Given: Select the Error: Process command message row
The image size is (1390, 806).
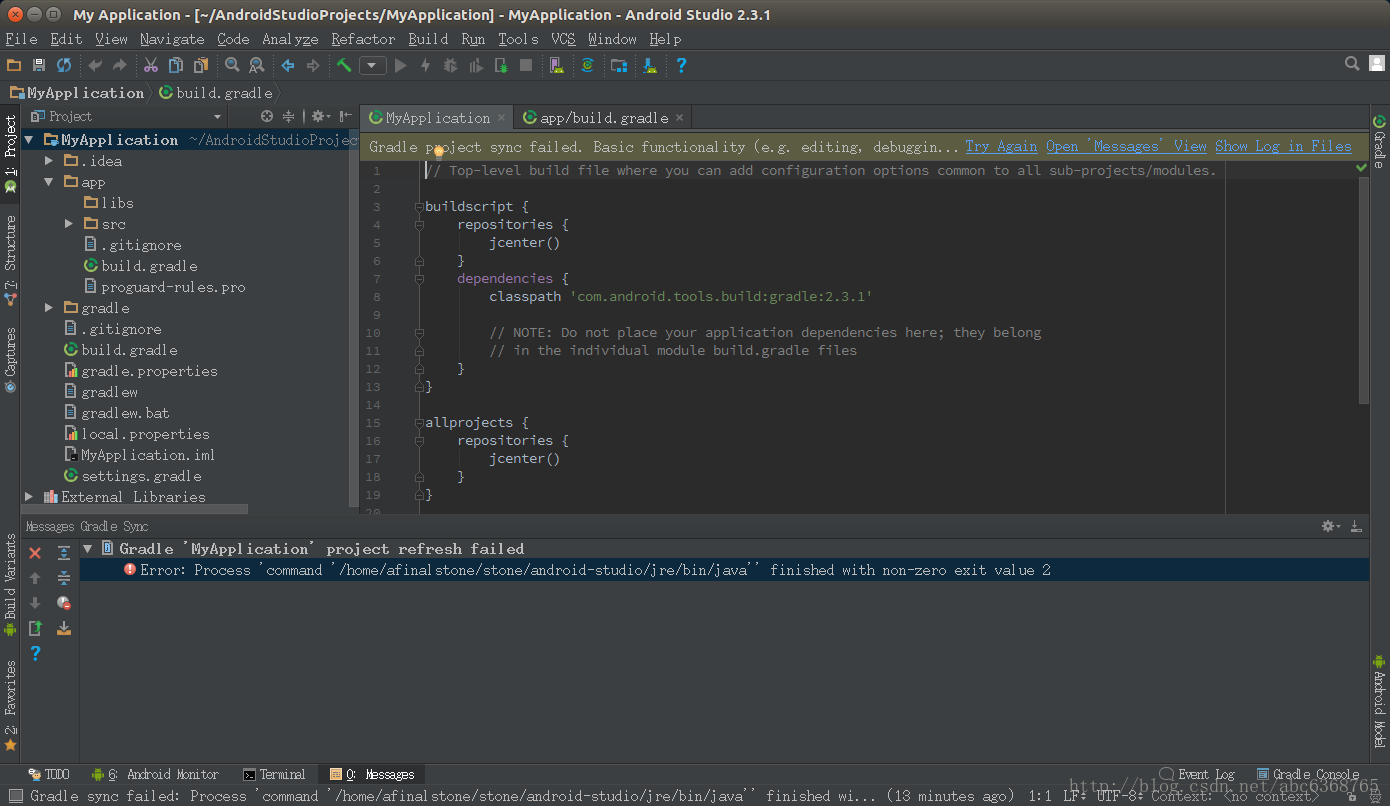Looking at the screenshot, I should (723, 570).
